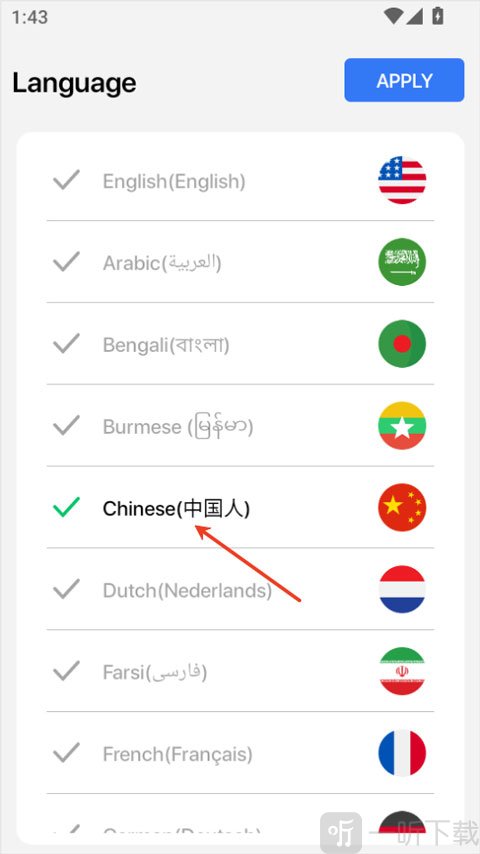
Task: Check the Arabic language checkmark
Action: point(66,262)
